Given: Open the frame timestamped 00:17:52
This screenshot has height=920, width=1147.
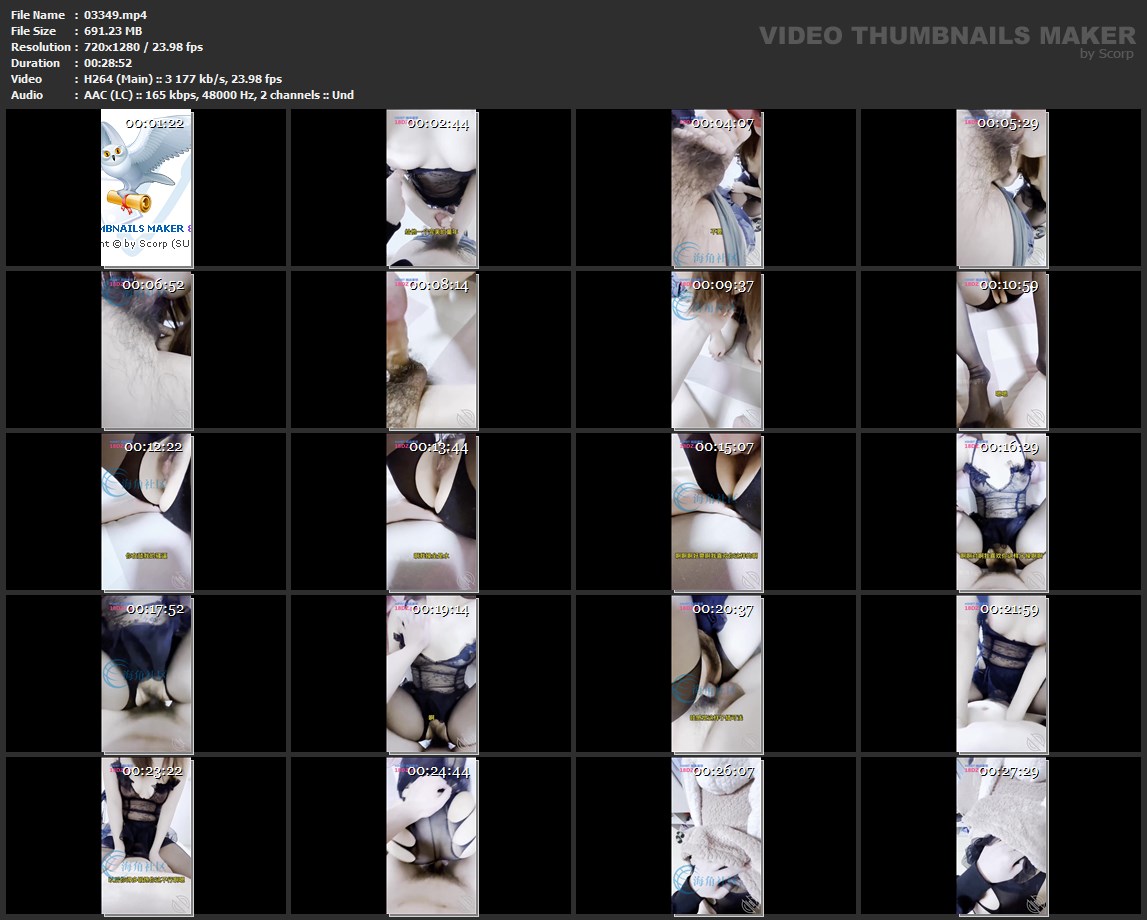Looking at the screenshot, I should [146, 674].
